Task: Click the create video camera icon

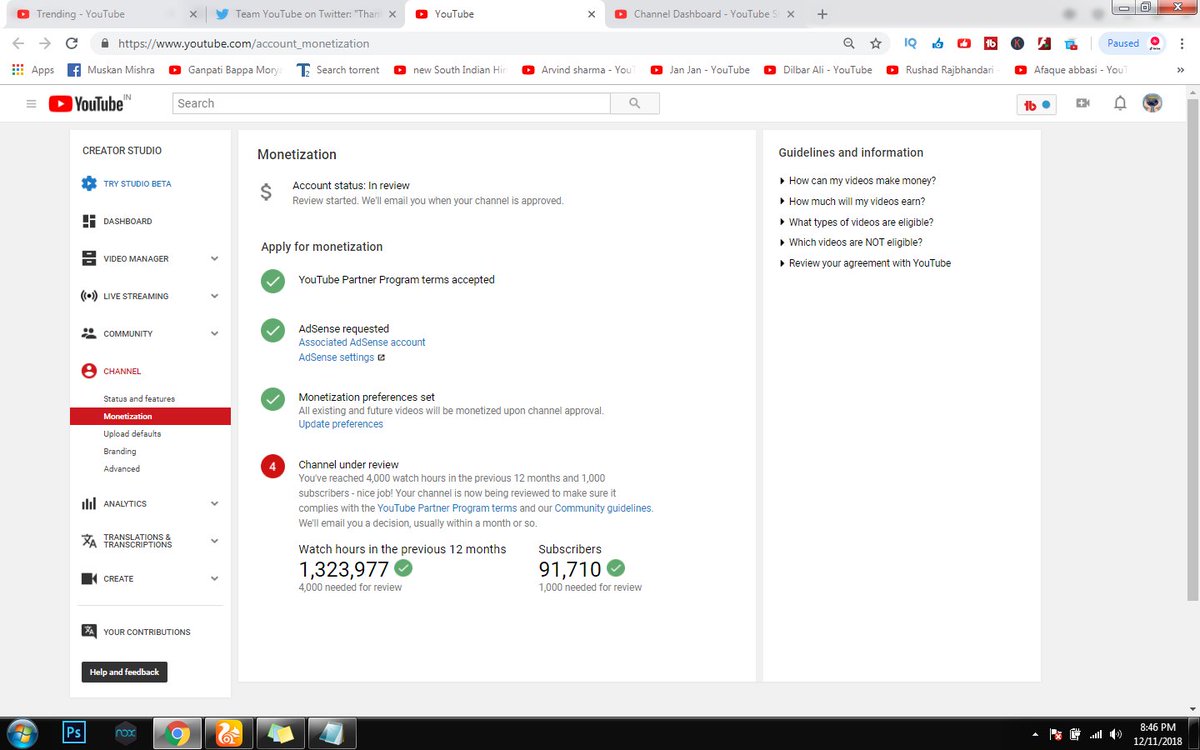Action: tap(1082, 103)
